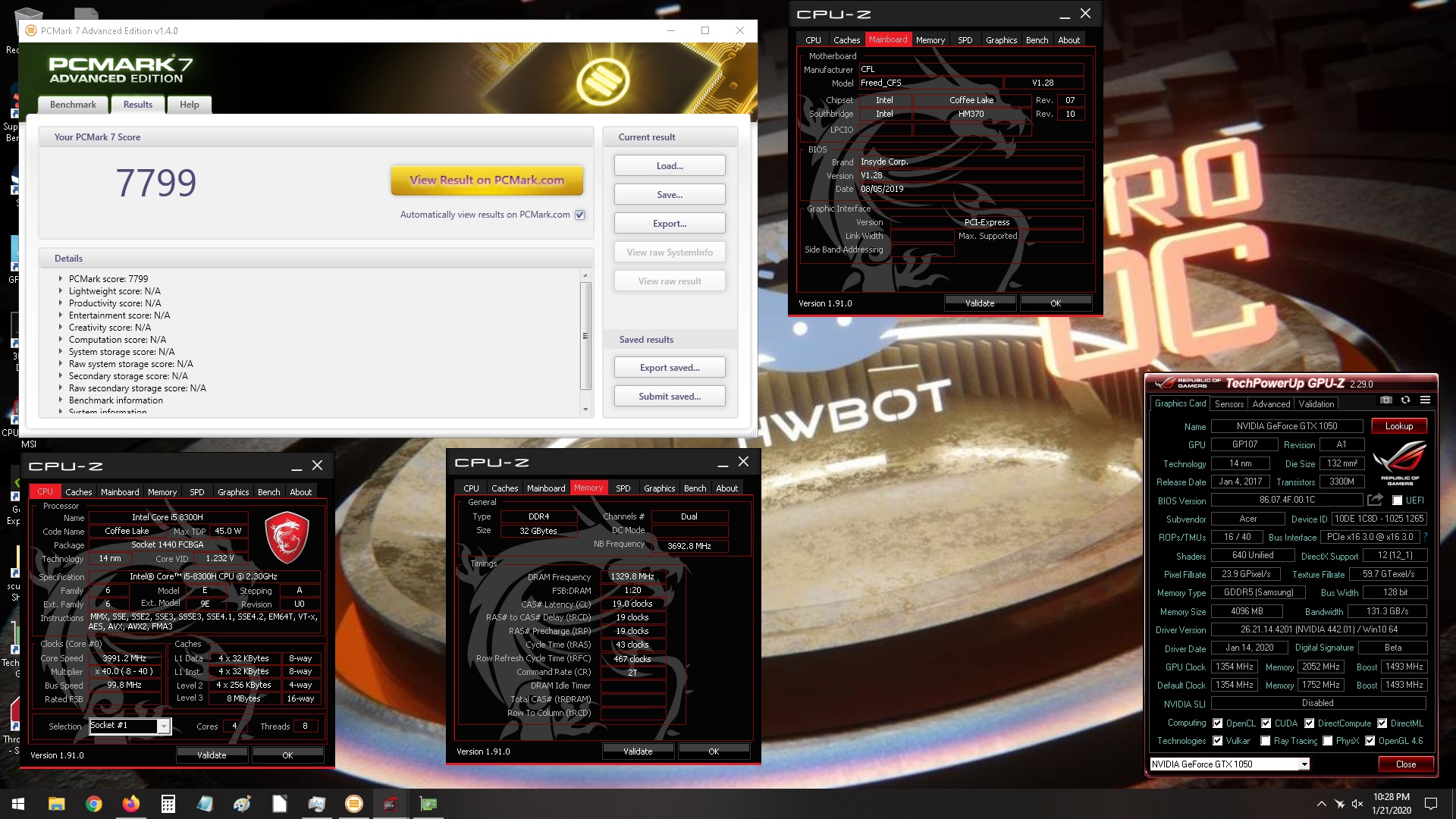This screenshot has height=819, width=1456.
Task: Open the Advanced tab in GPU-Z
Action: [x=1271, y=404]
